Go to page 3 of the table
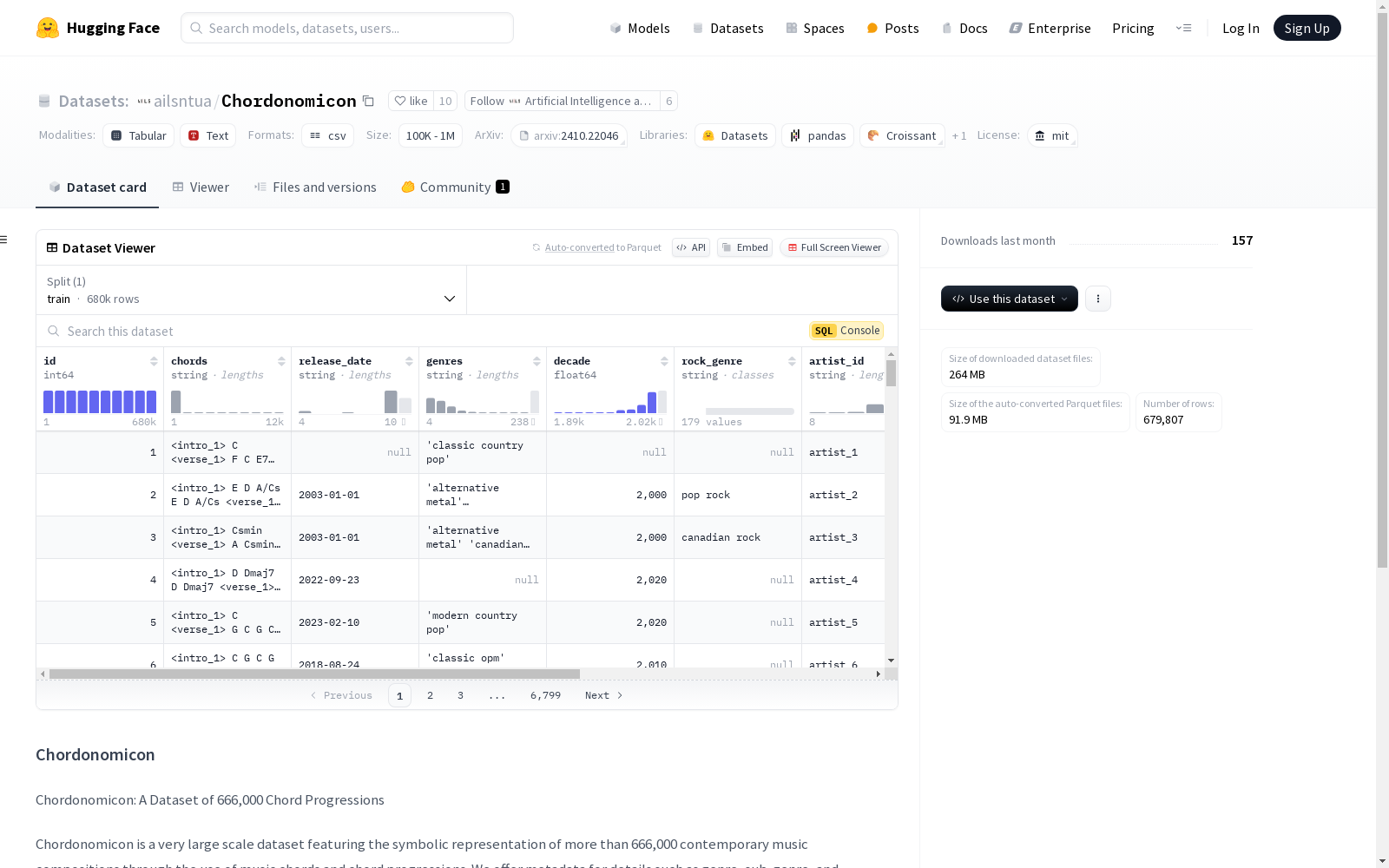This screenshot has width=1389, height=868. (460, 695)
